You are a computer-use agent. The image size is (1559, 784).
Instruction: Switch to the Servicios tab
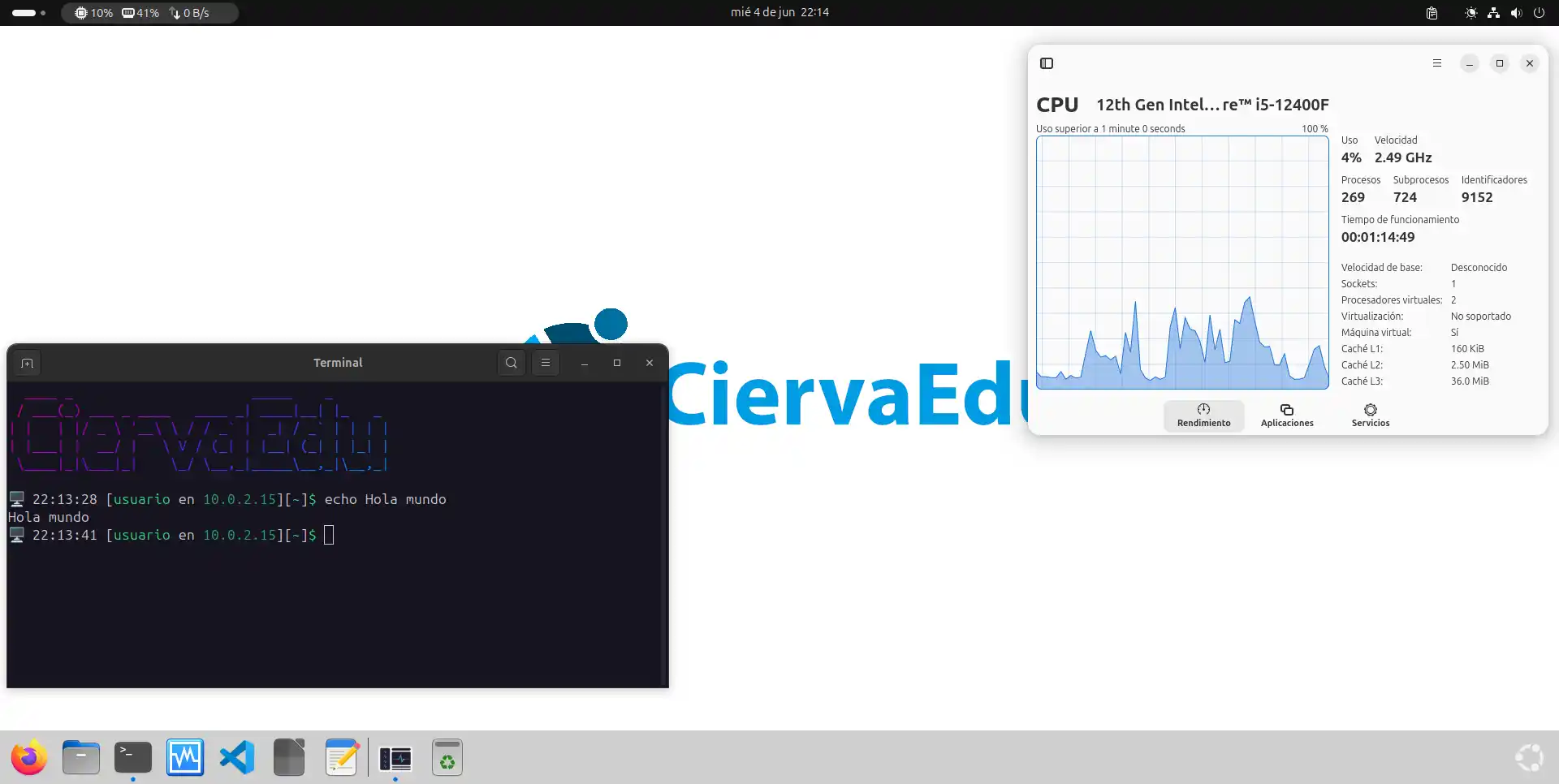pyautogui.click(x=1370, y=415)
